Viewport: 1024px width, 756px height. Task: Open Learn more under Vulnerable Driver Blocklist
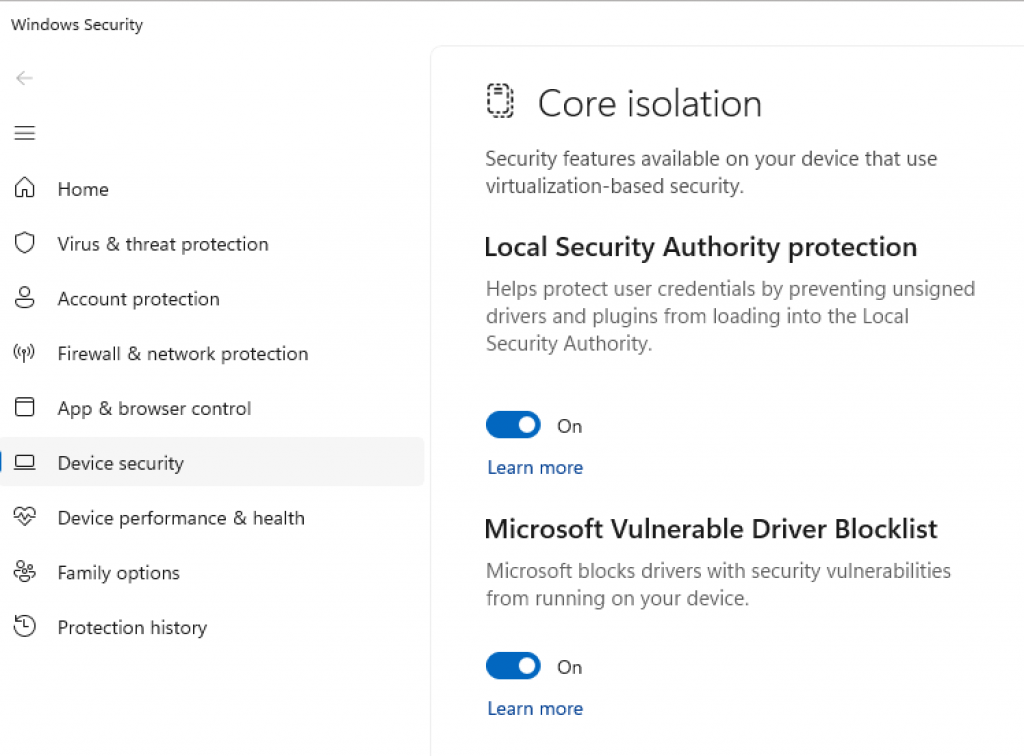pos(535,708)
